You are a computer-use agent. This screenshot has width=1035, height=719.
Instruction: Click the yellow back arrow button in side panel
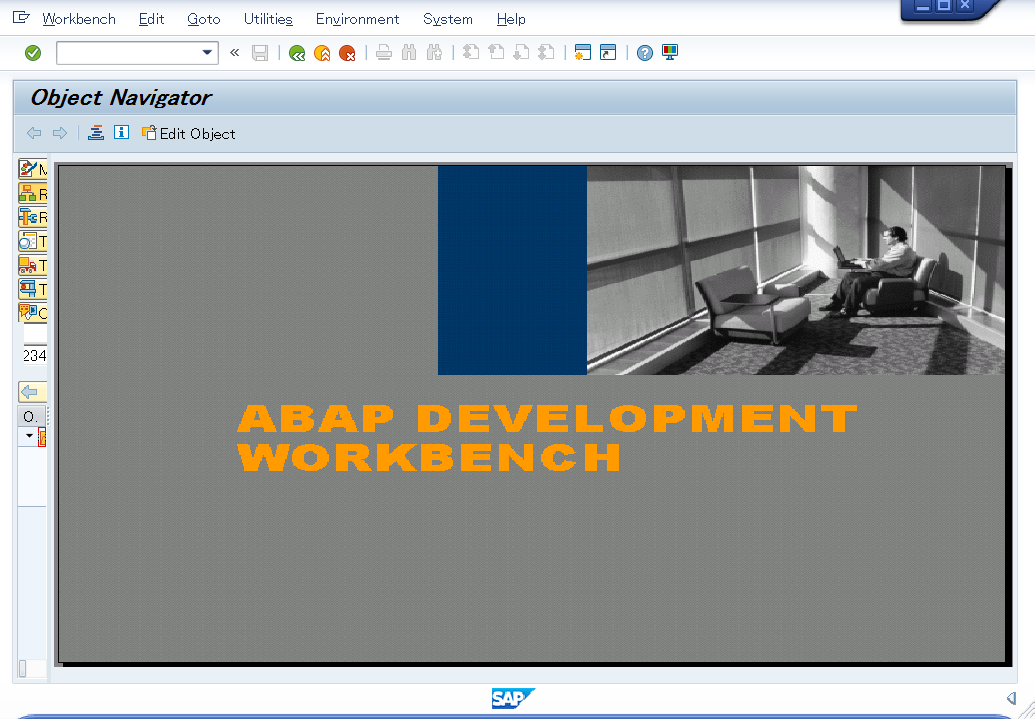32,392
